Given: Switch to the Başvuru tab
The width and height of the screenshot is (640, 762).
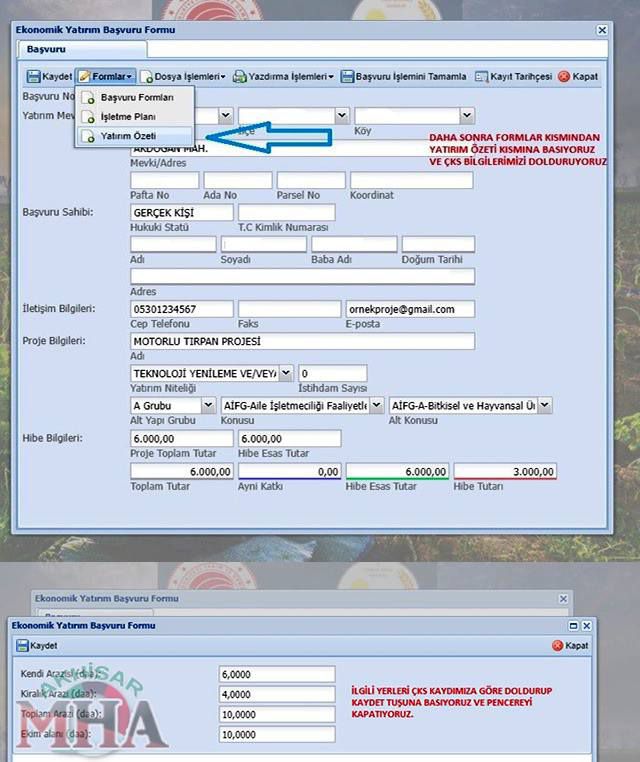Looking at the screenshot, I should pos(82,49).
